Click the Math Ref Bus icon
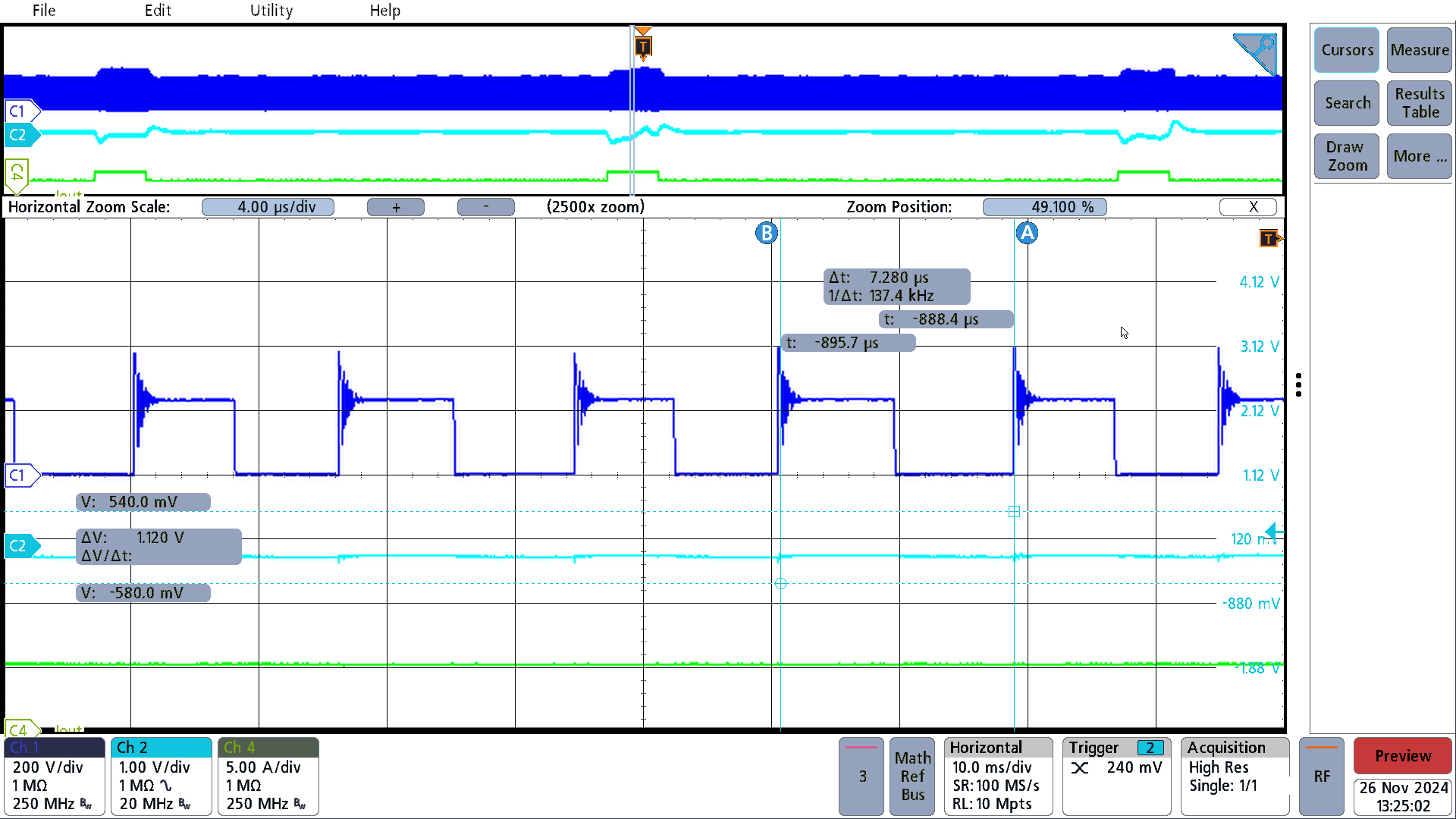 tap(911, 776)
